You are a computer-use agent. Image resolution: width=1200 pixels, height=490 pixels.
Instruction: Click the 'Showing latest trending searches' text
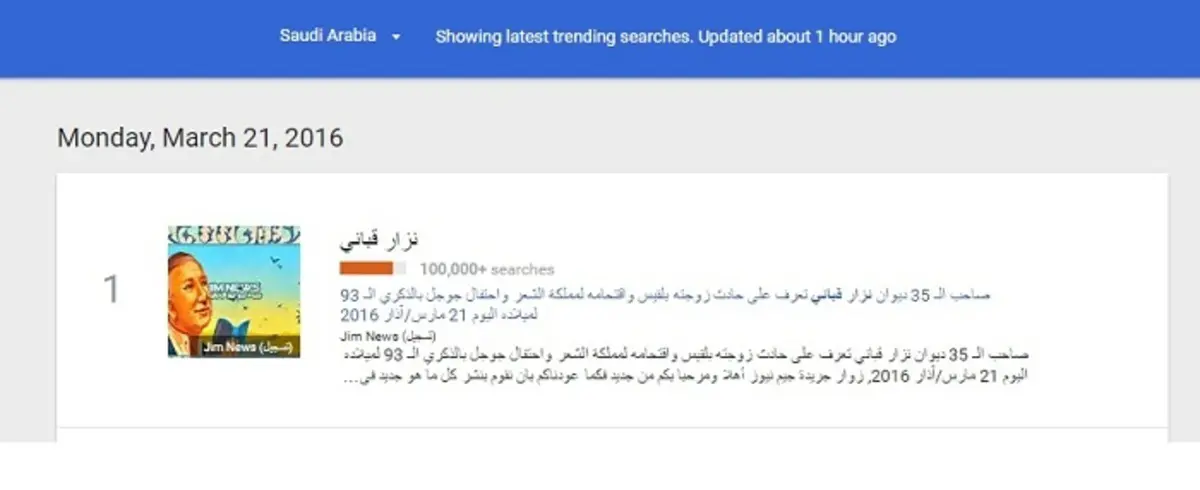(563, 37)
